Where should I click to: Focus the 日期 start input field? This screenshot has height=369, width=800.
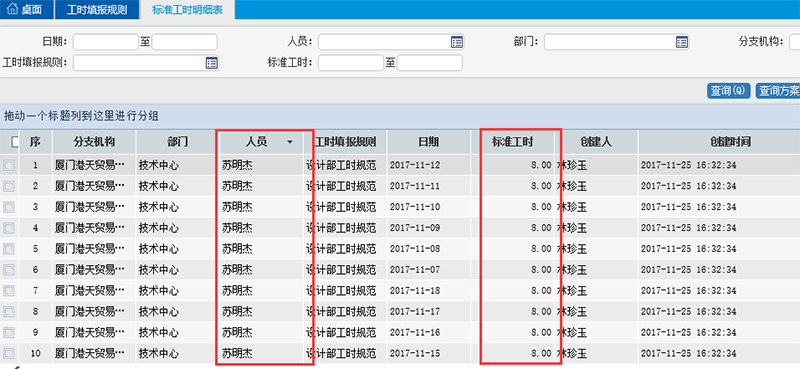106,42
